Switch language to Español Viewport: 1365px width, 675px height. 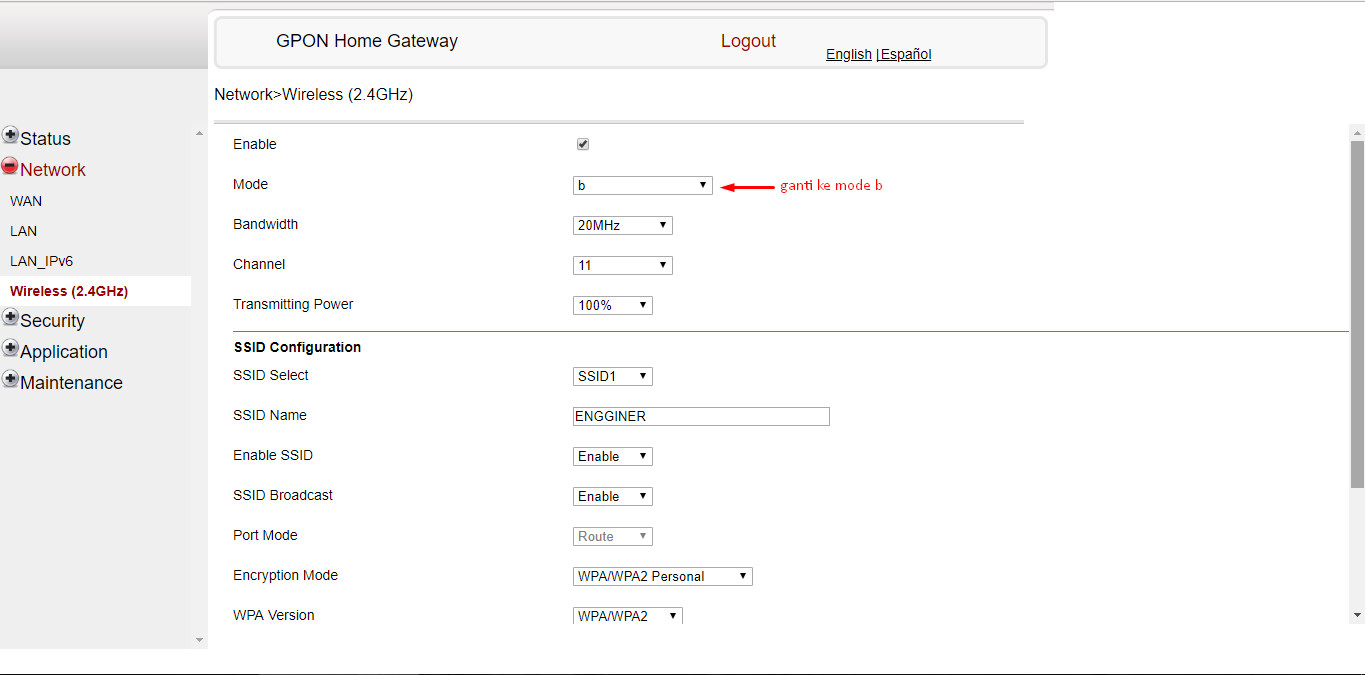click(906, 54)
